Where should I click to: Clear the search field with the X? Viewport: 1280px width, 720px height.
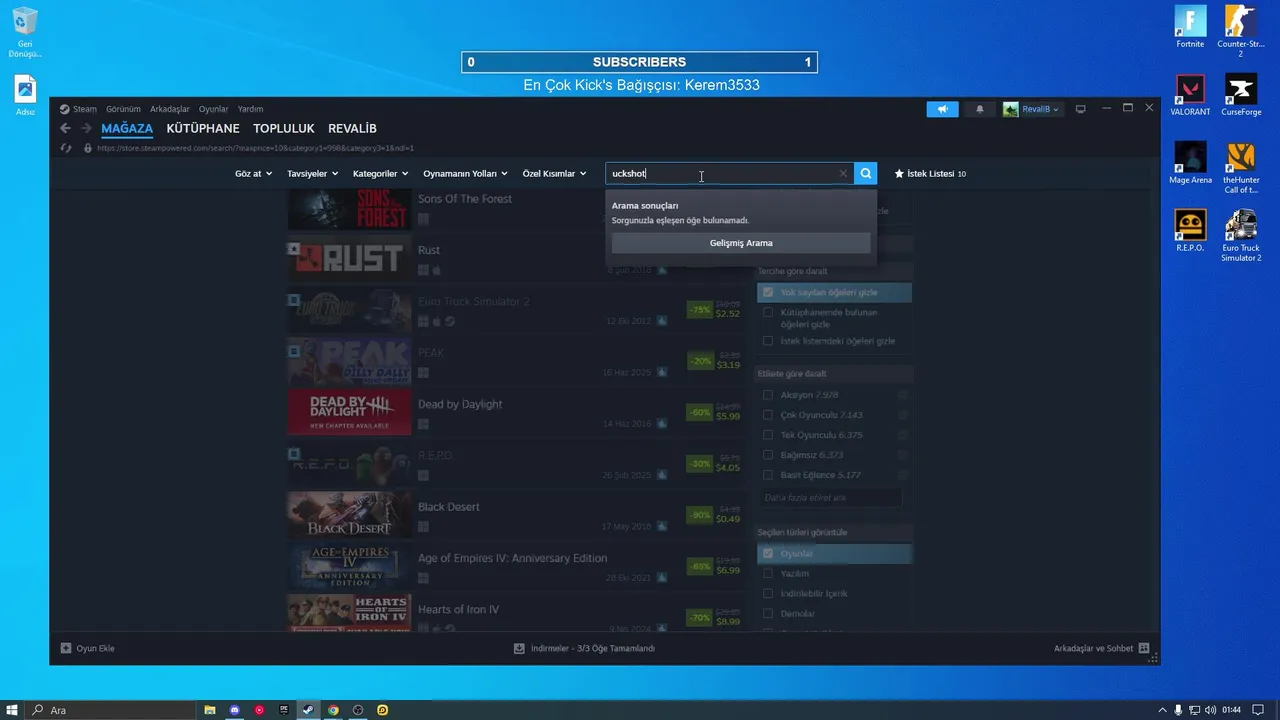tap(843, 173)
